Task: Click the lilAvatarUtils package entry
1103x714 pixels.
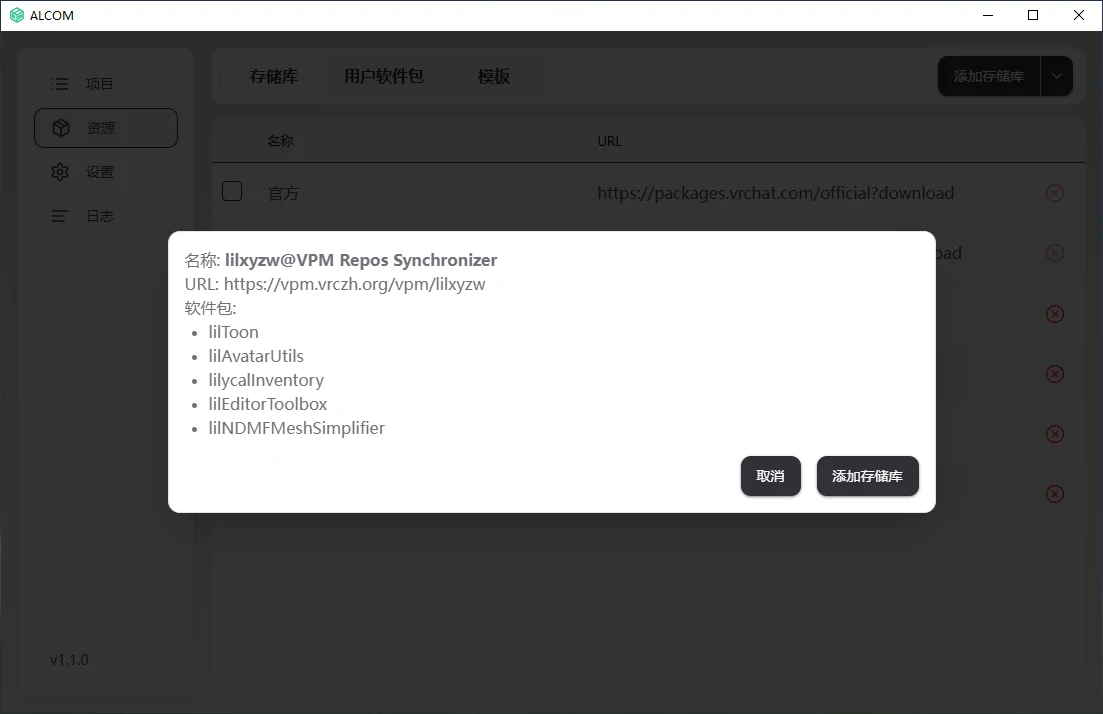Action: [256, 356]
